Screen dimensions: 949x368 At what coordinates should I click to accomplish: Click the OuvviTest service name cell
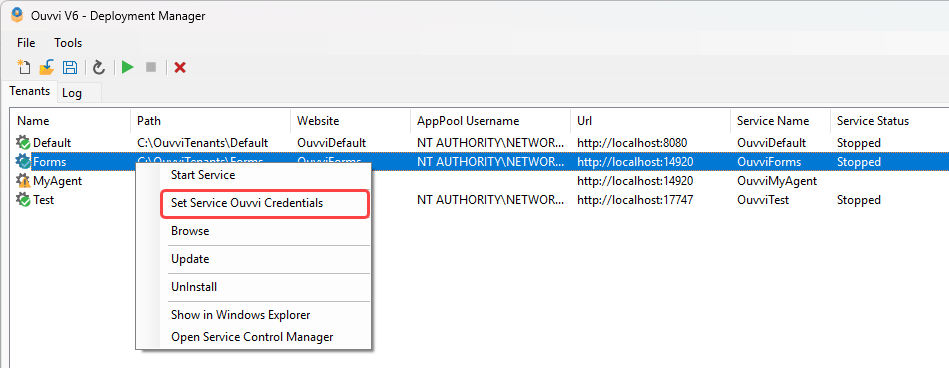tap(763, 199)
